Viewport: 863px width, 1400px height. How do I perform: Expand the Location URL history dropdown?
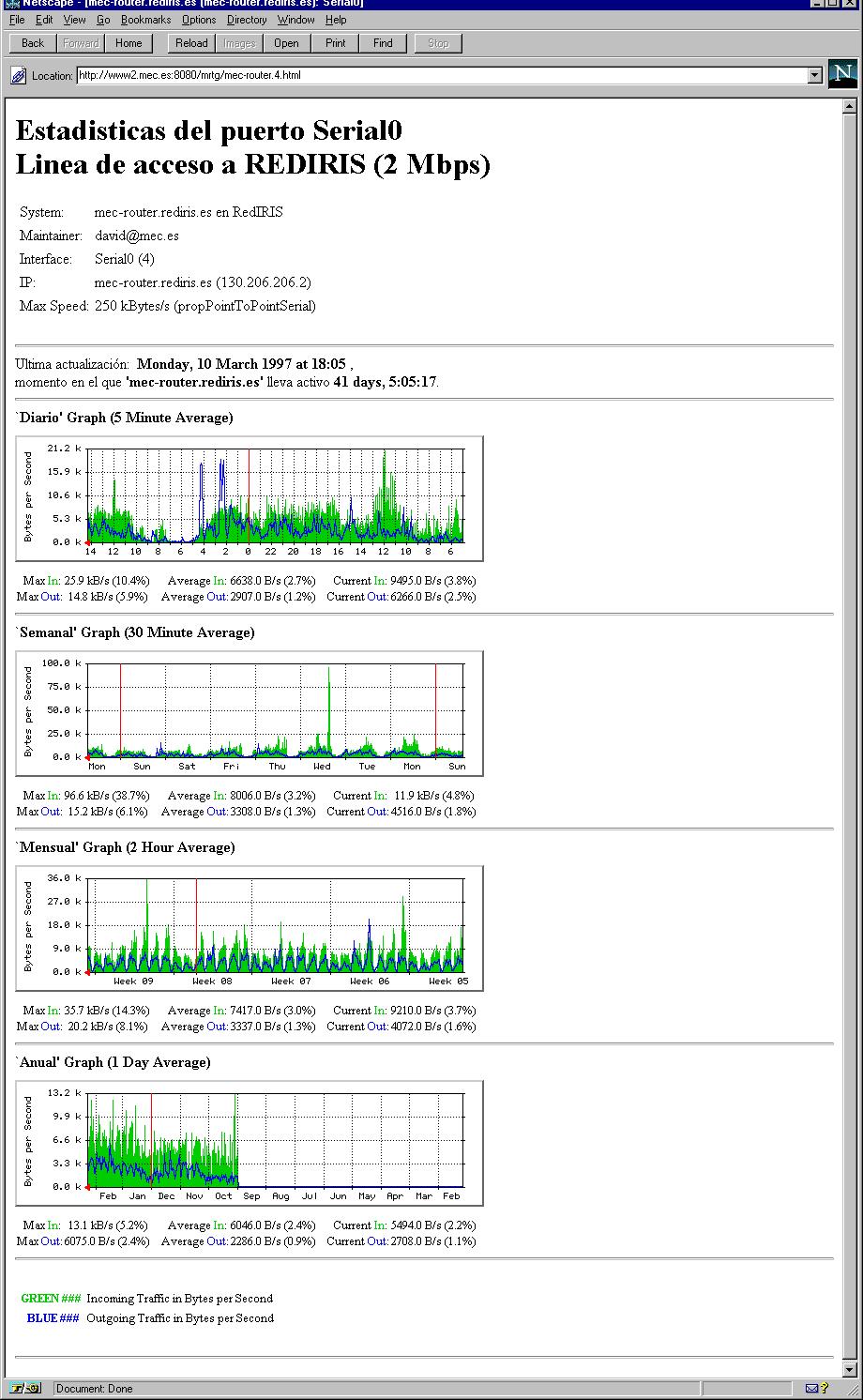pyautogui.click(x=814, y=75)
